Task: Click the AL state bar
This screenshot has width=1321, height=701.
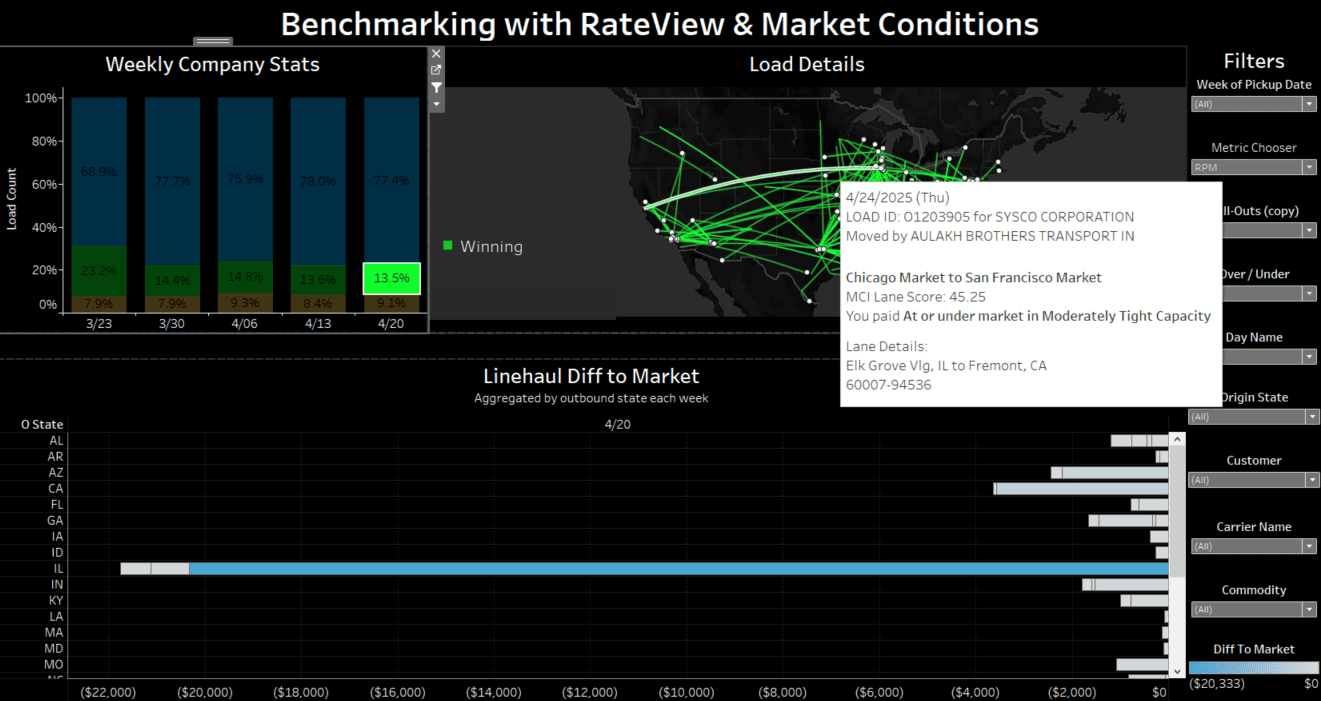Action: tap(1139, 440)
